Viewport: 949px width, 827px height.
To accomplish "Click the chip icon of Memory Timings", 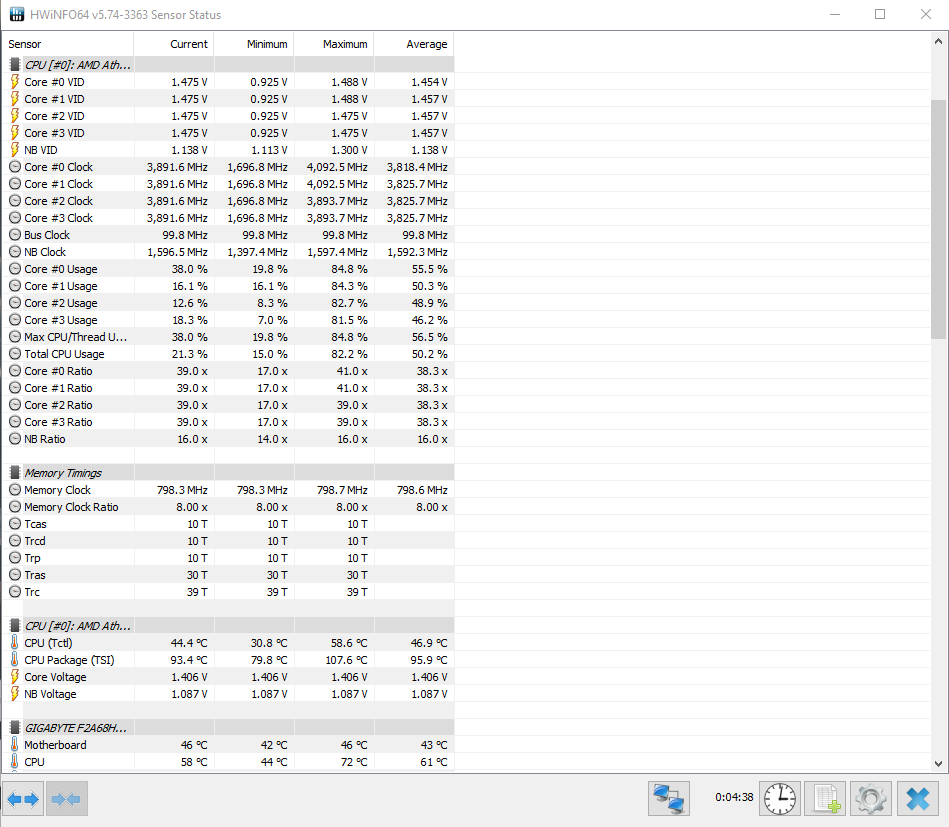I will point(15,473).
